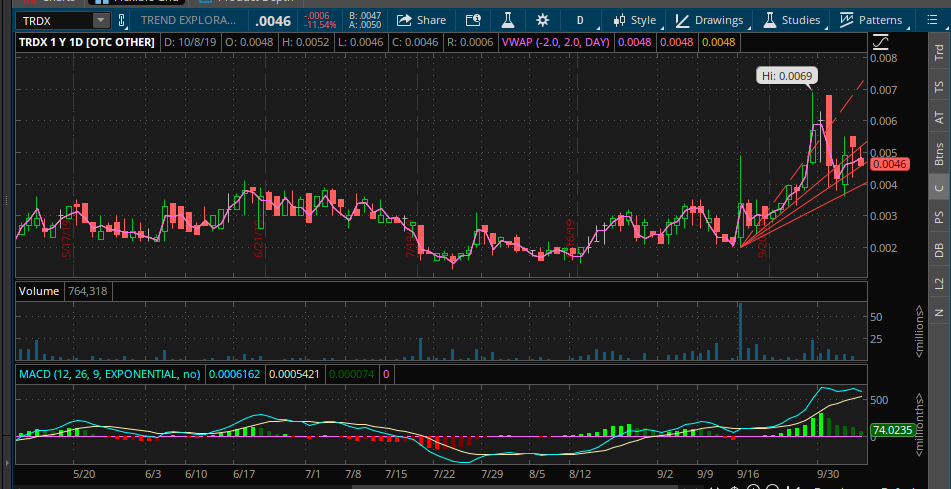
Task: Click the small icon beside the symbol dropdown
Action: pyautogui.click(x=123, y=20)
